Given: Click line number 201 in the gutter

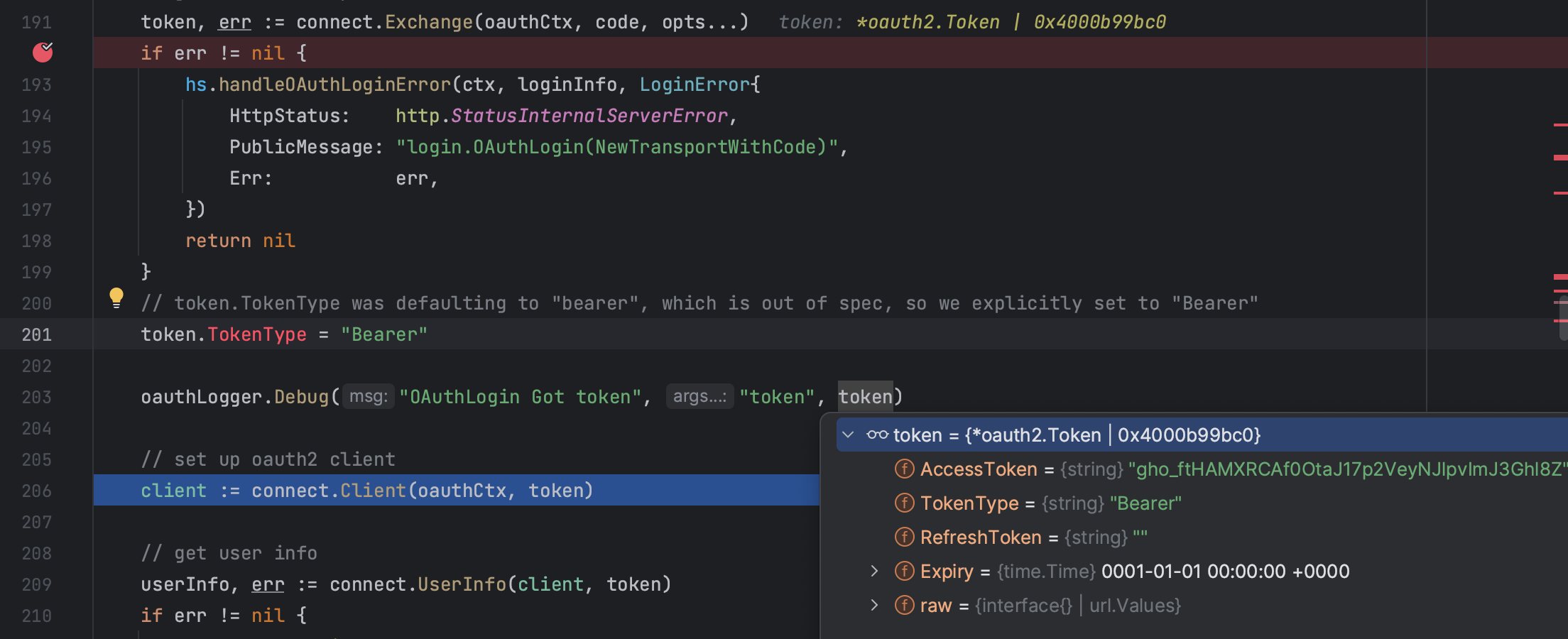Looking at the screenshot, I should 36,334.
